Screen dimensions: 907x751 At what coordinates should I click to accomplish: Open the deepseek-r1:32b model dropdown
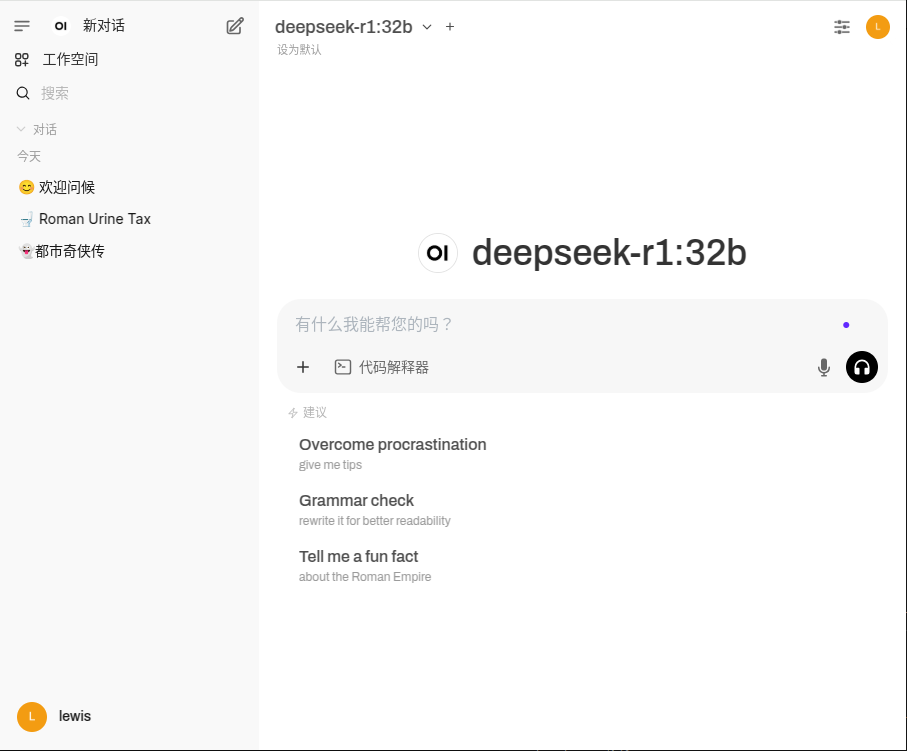coord(353,27)
